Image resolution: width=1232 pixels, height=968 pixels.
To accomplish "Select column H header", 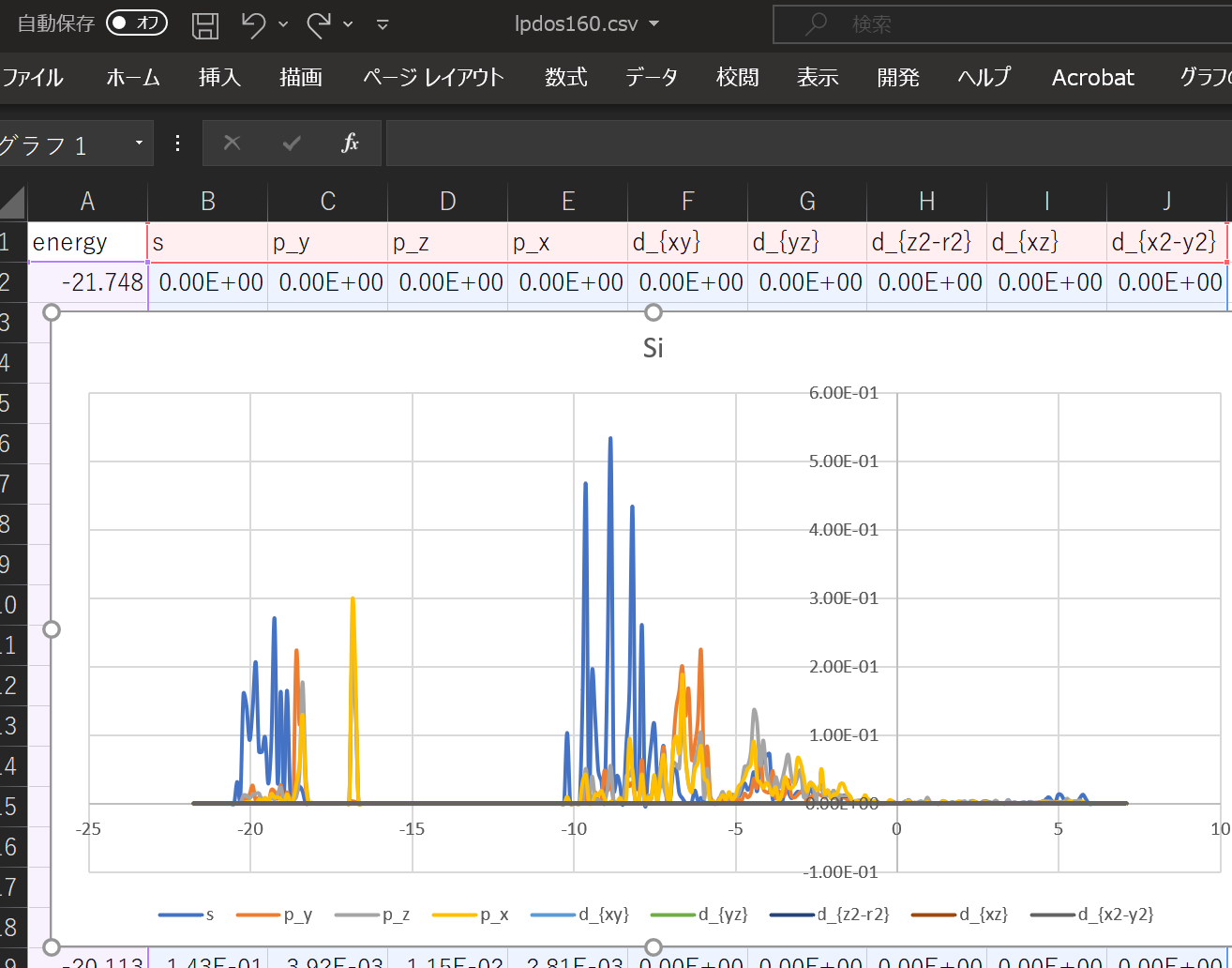I will (926, 202).
